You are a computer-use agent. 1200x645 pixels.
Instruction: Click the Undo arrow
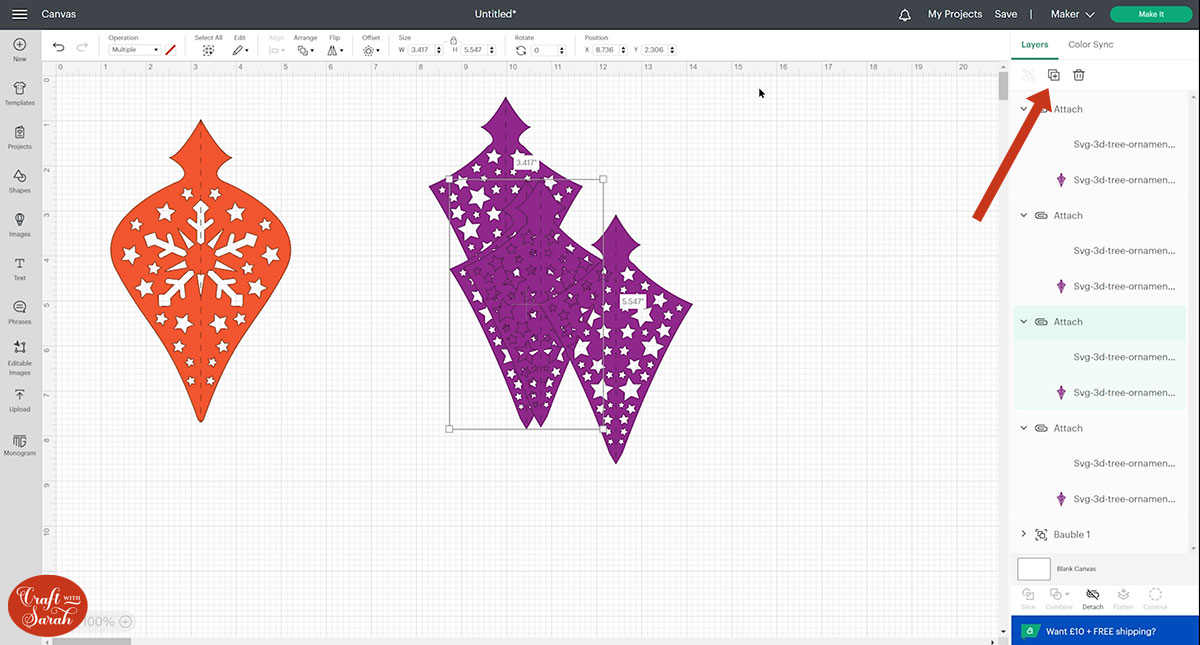59,47
